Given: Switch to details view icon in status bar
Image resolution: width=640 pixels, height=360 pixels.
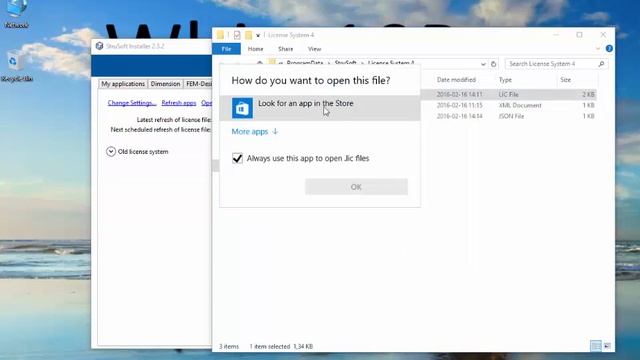Looking at the screenshot, I should 596,346.
